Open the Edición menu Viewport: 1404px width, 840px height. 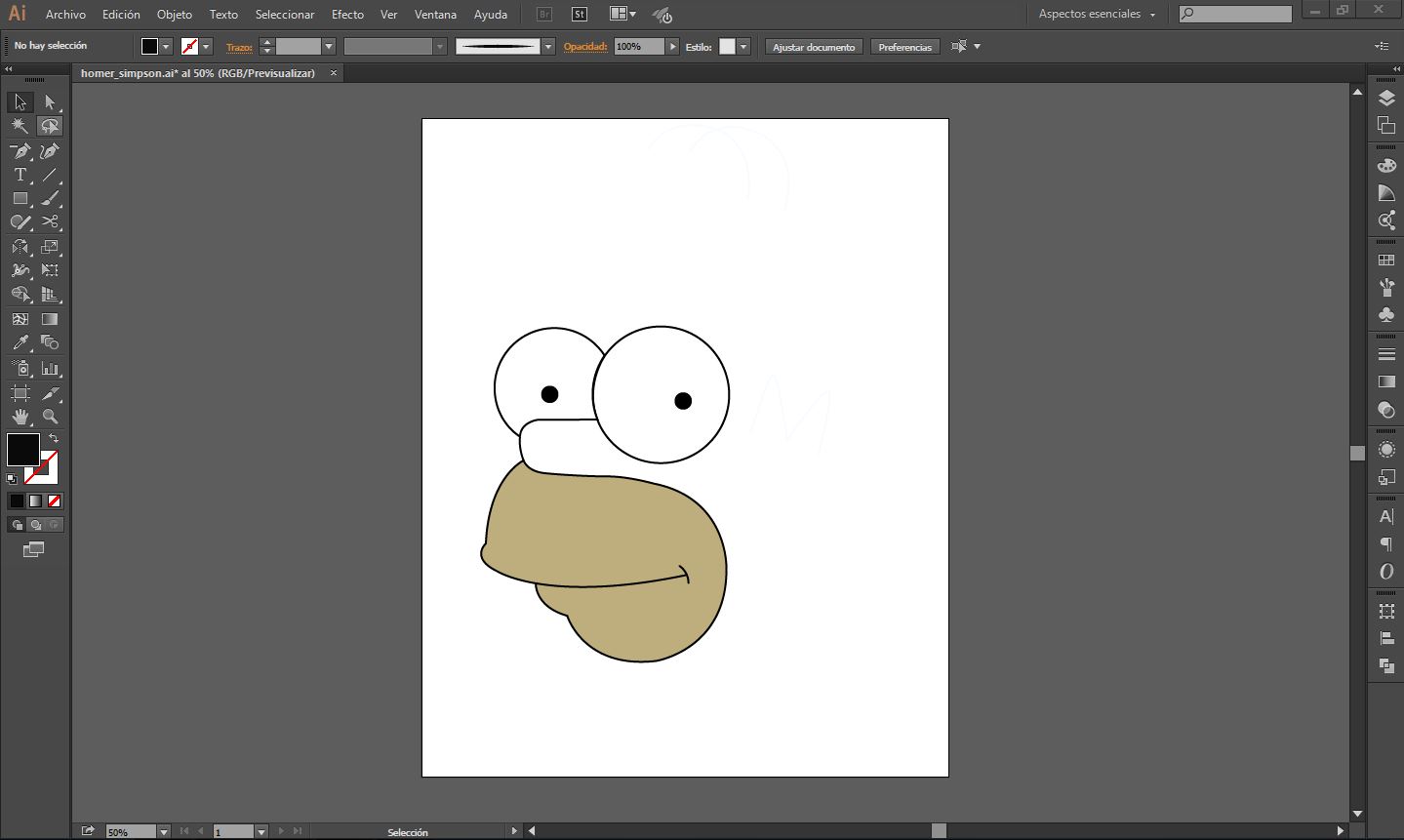(x=121, y=15)
